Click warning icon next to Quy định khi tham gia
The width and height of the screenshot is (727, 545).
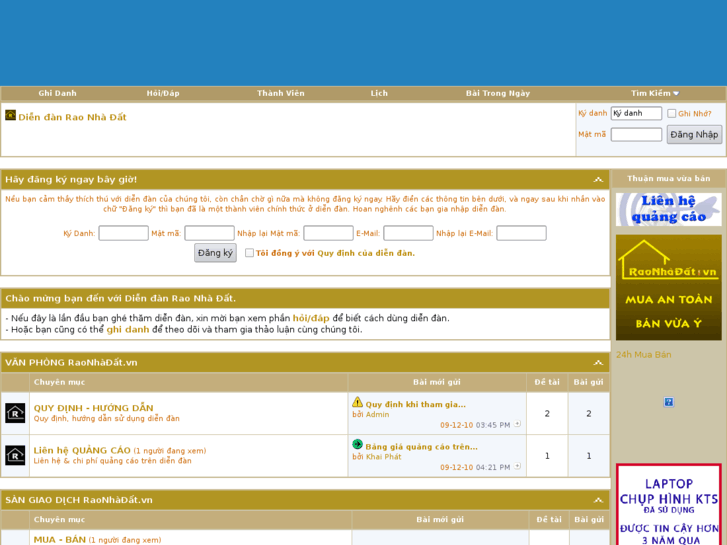coord(357,402)
